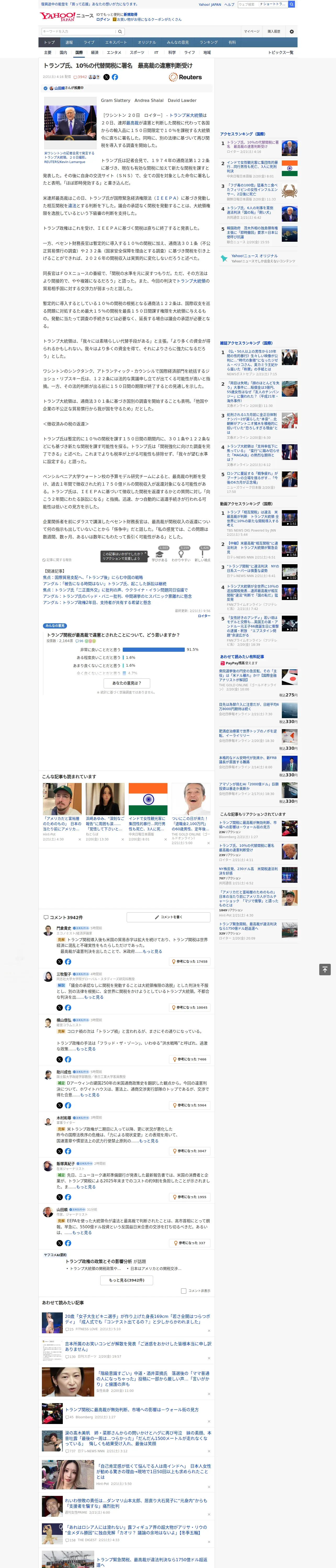Click the Yahoo! JAPAN News logo

point(67,16)
